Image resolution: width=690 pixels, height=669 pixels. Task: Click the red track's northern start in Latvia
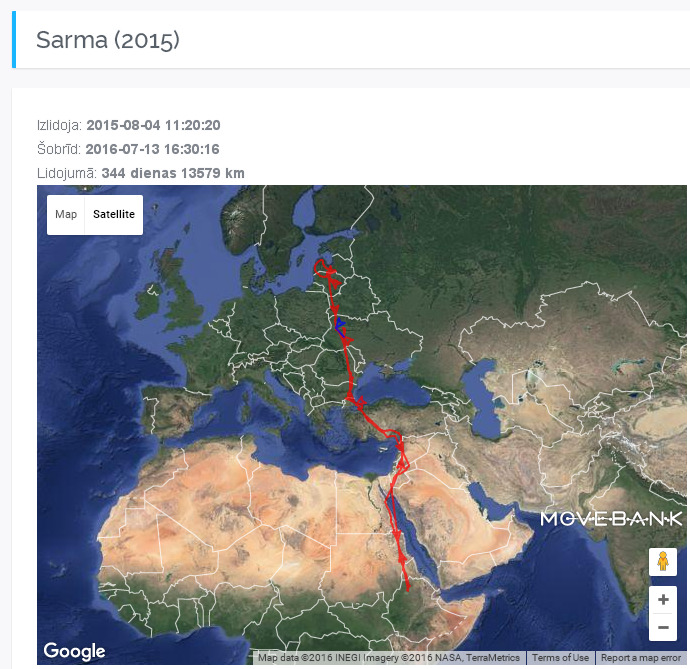coord(319,263)
